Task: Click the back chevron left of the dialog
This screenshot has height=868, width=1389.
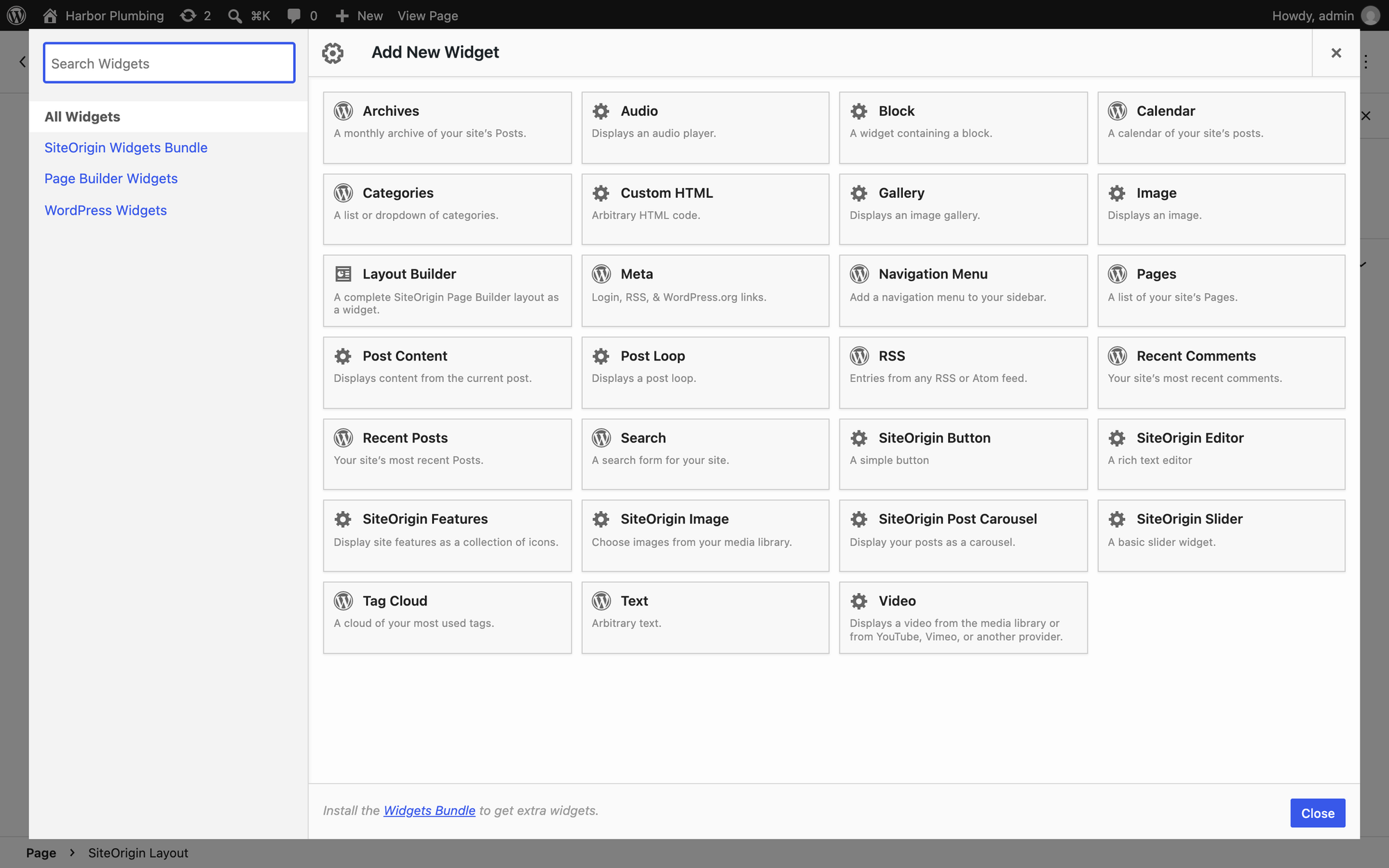Action: [22, 62]
